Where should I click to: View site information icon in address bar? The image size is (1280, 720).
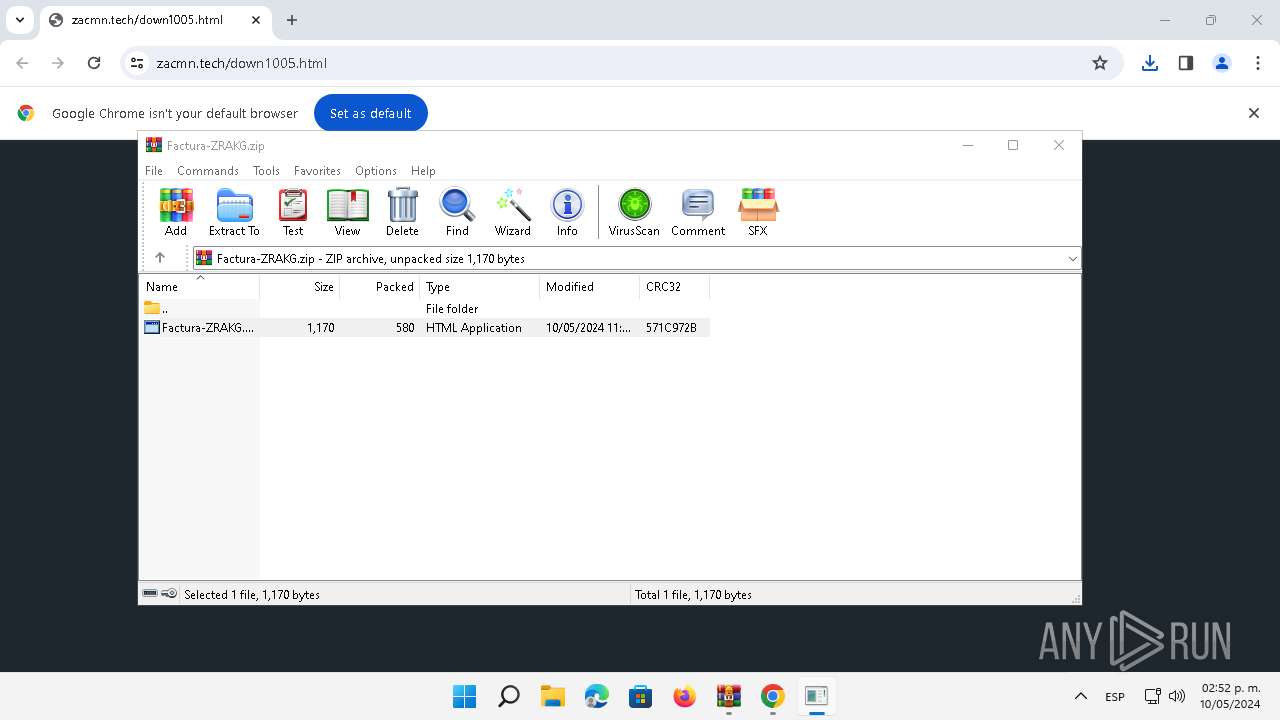click(x=138, y=63)
